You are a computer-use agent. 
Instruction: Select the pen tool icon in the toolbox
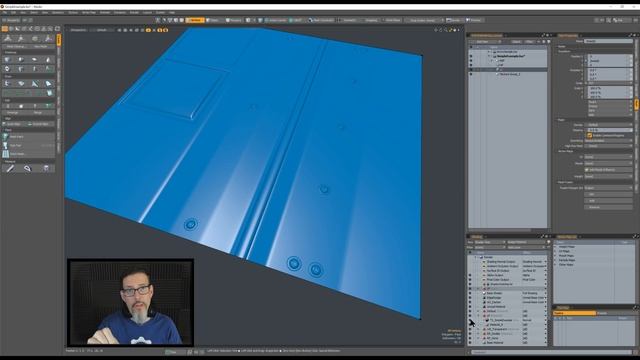(x=10, y=168)
